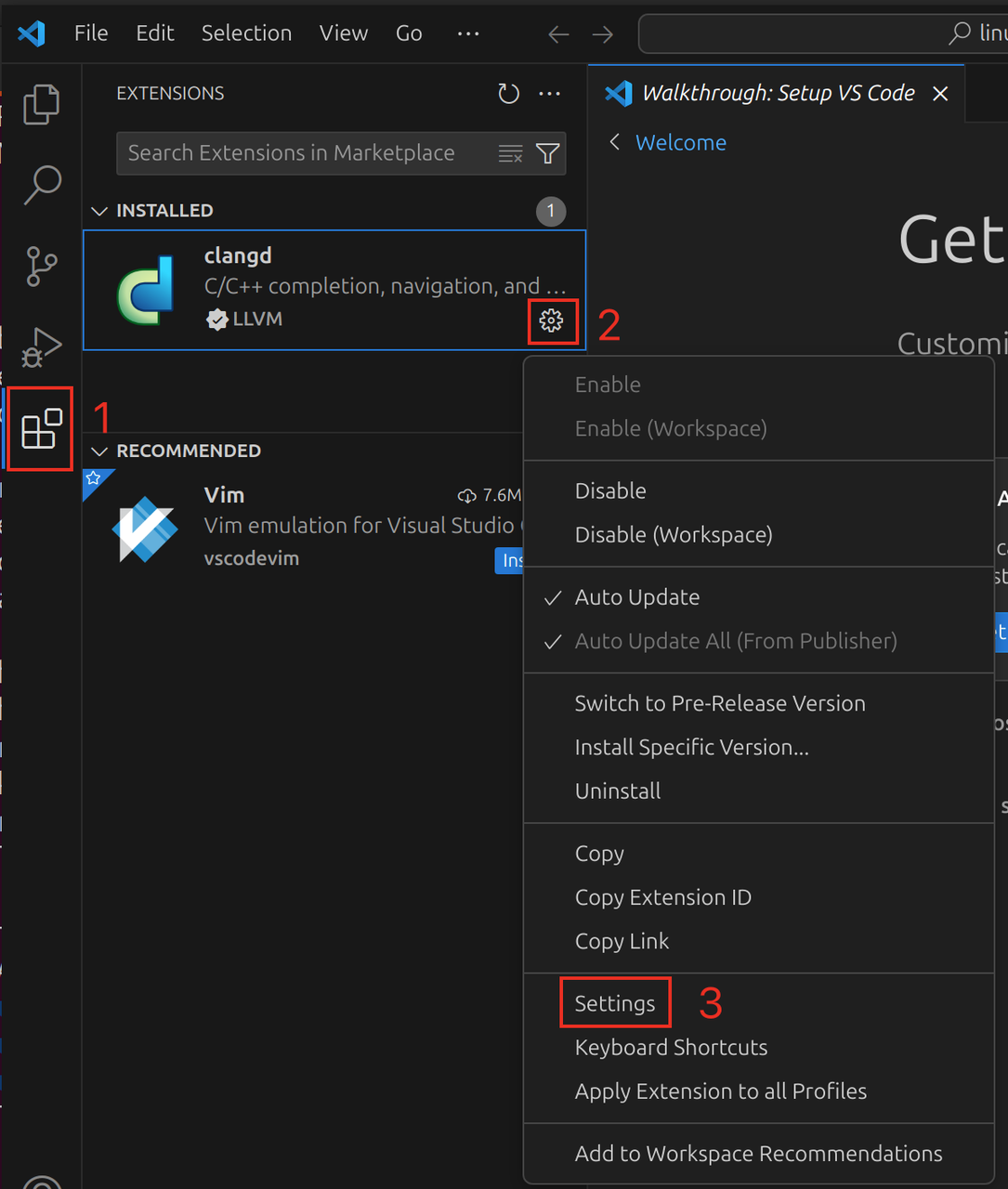
Task: Click the back chevron next to Welcome
Action: (614, 141)
